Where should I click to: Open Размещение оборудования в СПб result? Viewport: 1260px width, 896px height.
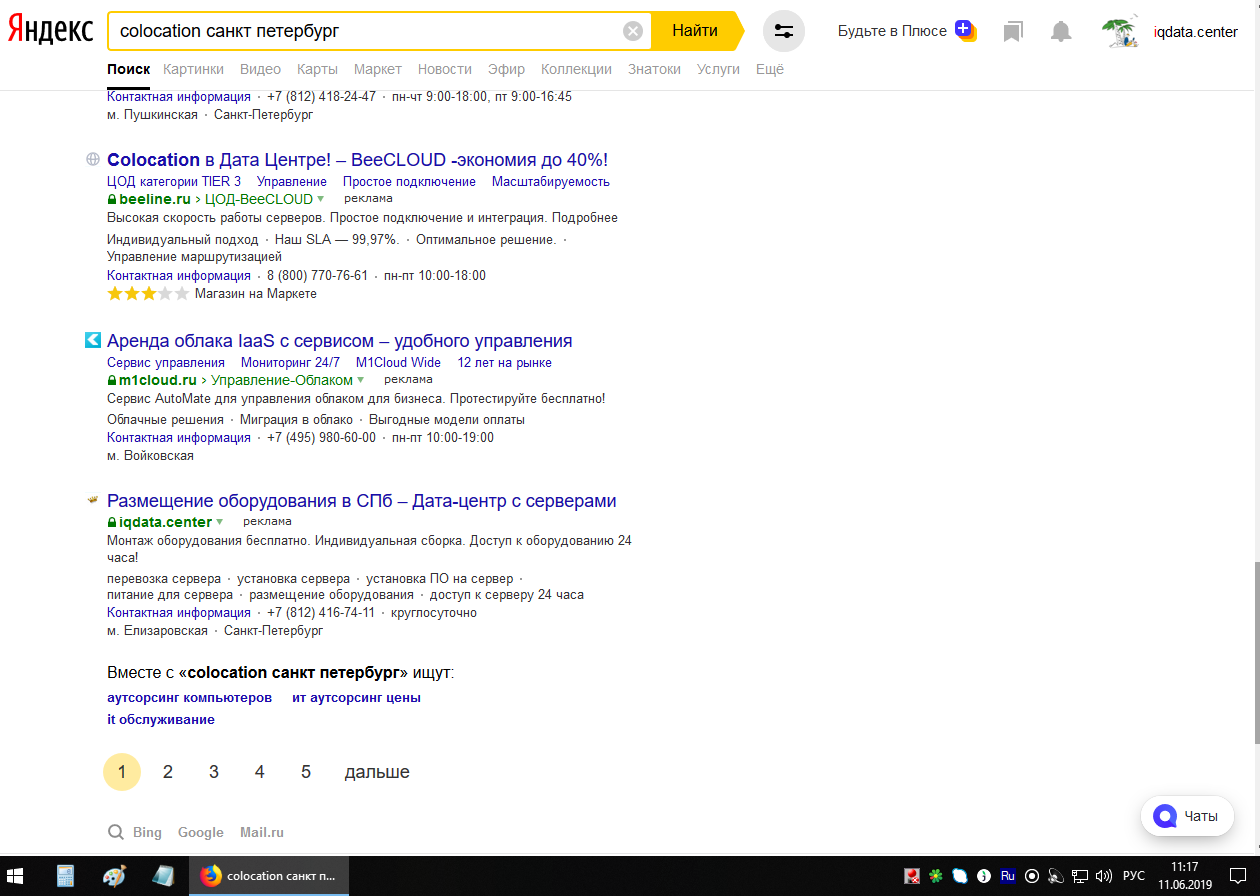[x=362, y=501]
